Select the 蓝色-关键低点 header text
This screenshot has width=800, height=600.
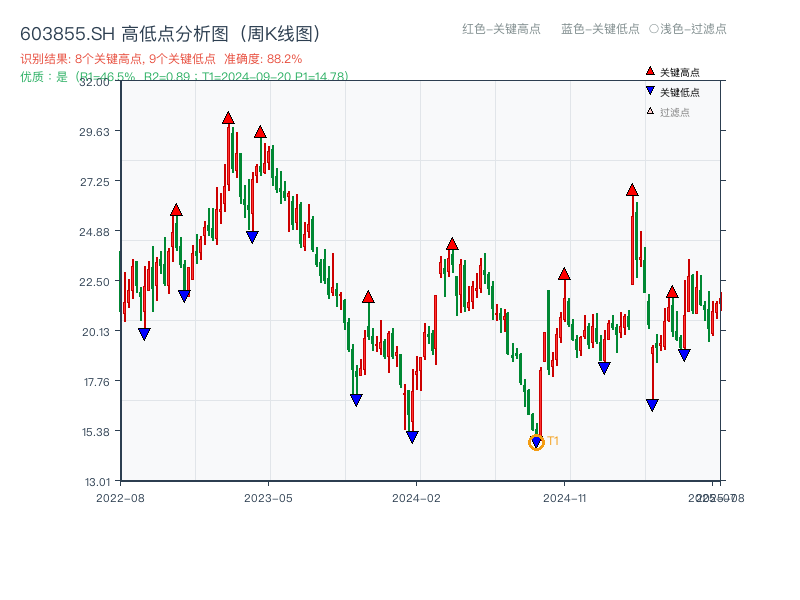600,29
